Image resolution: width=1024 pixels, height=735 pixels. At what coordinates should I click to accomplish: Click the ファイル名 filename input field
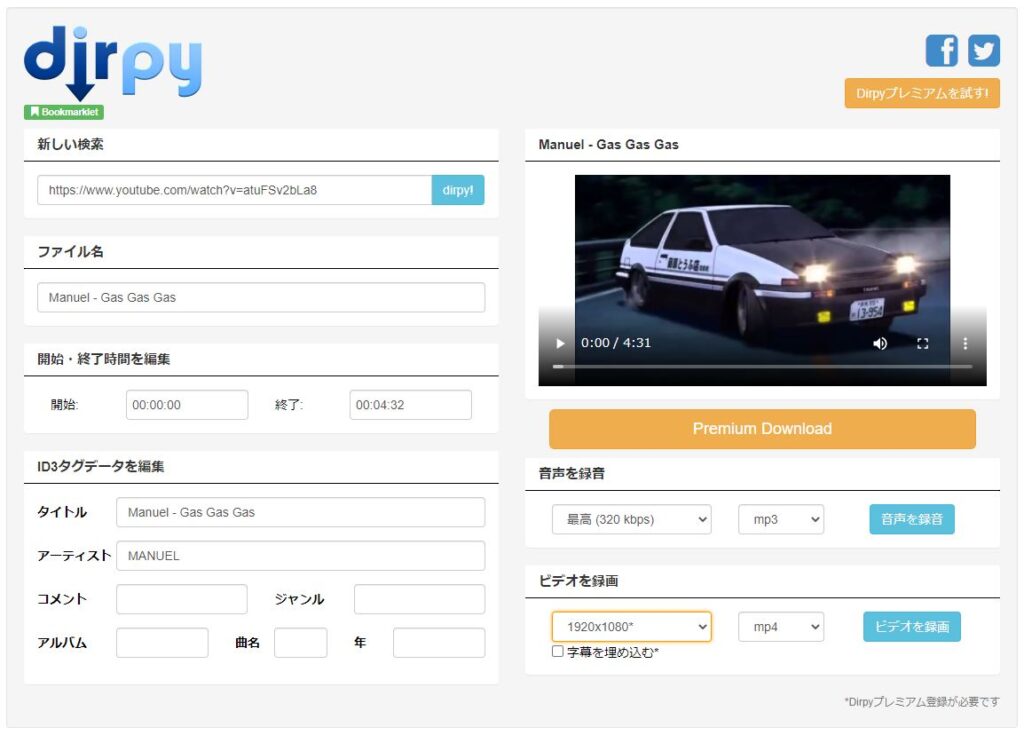261,297
